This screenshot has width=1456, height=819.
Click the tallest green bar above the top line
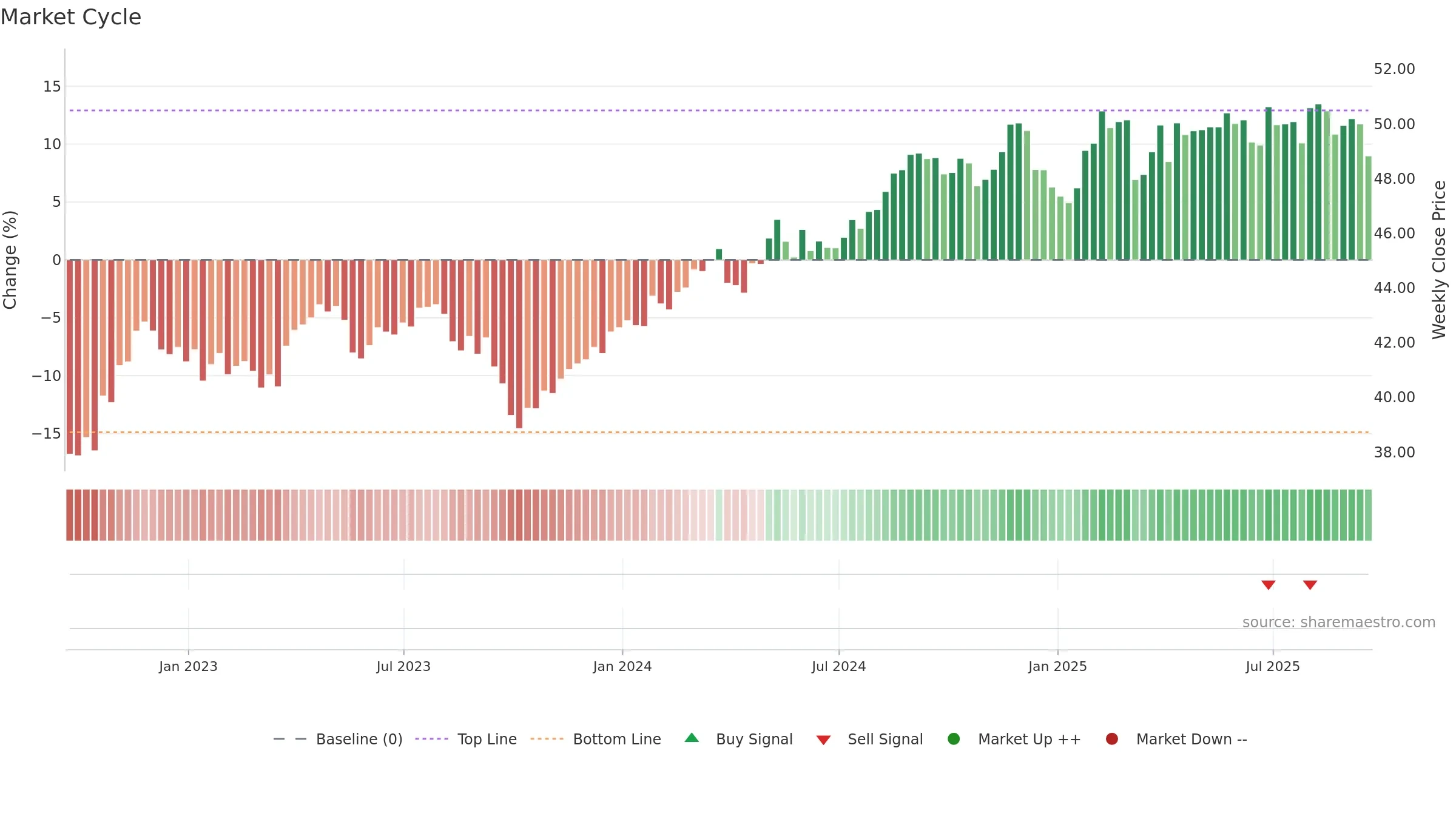(x=1318, y=182)
